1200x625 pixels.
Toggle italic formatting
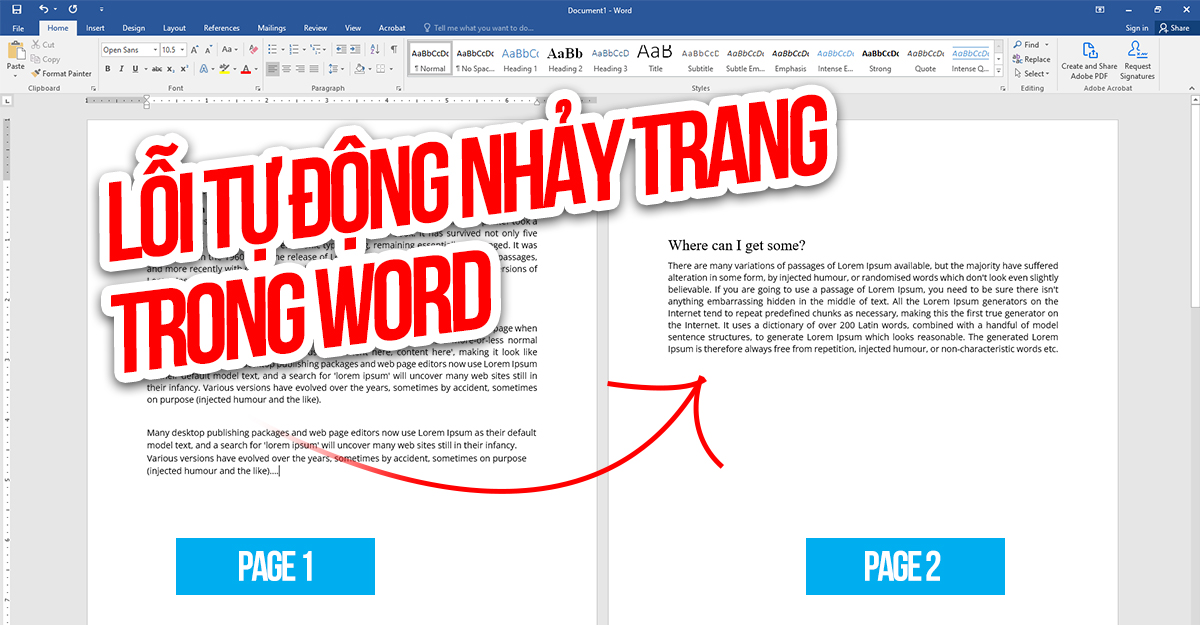click(x=121, y=69)
